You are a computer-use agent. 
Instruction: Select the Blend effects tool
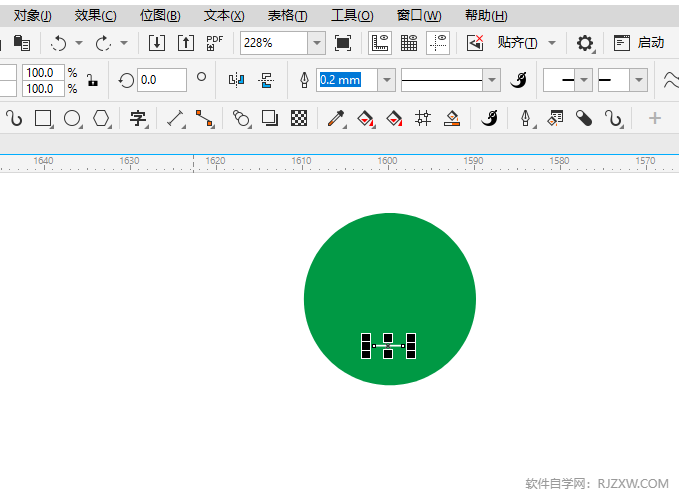pos(242,118)
